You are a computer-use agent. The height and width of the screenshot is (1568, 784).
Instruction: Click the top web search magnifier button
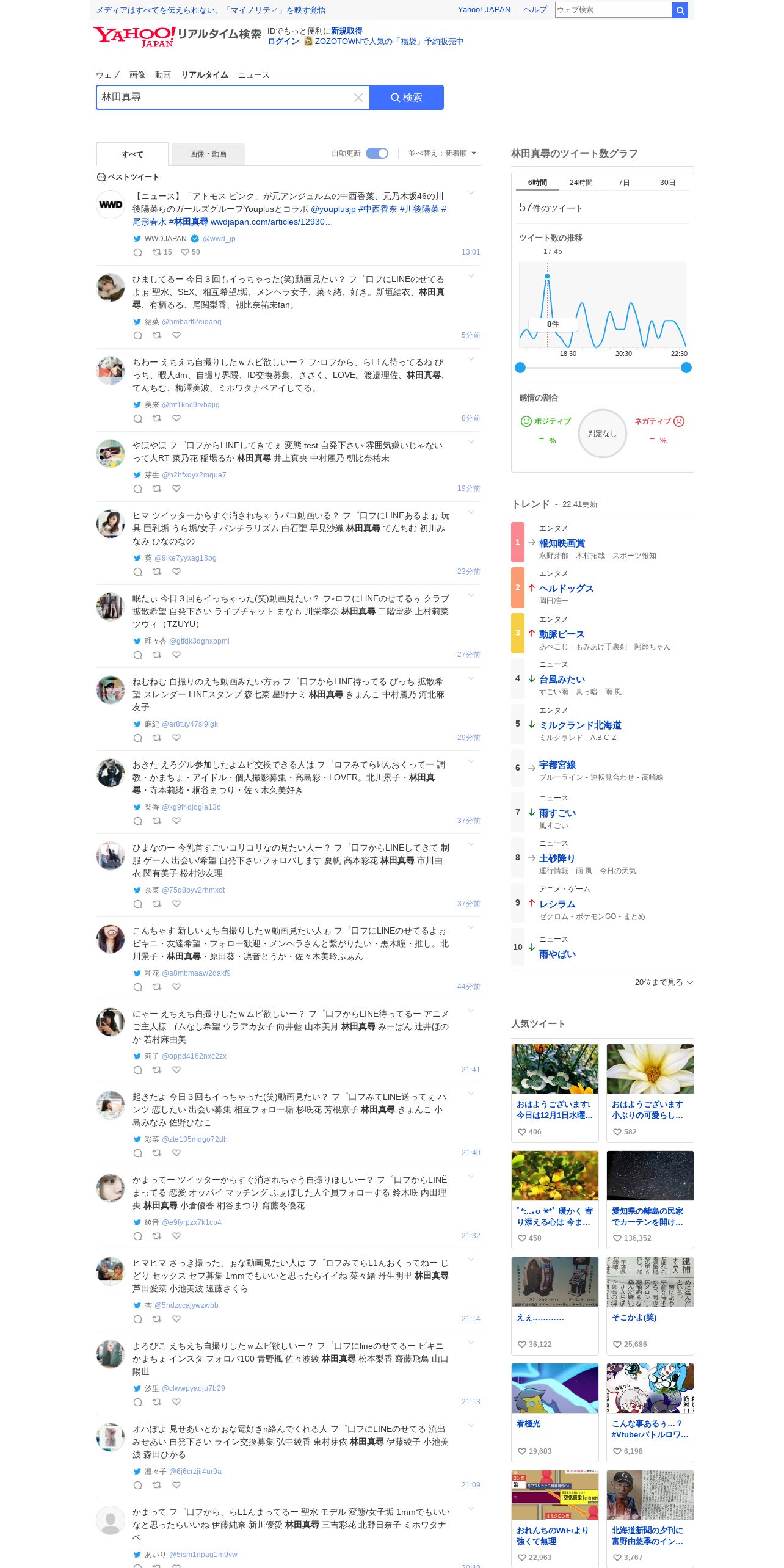tap(680, 10)
